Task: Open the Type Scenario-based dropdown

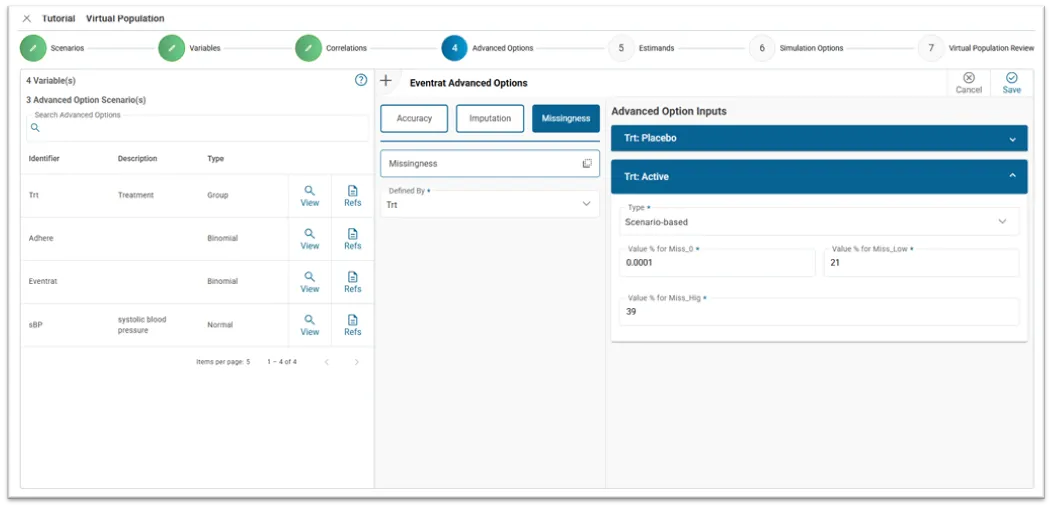Action: point(818,221)
